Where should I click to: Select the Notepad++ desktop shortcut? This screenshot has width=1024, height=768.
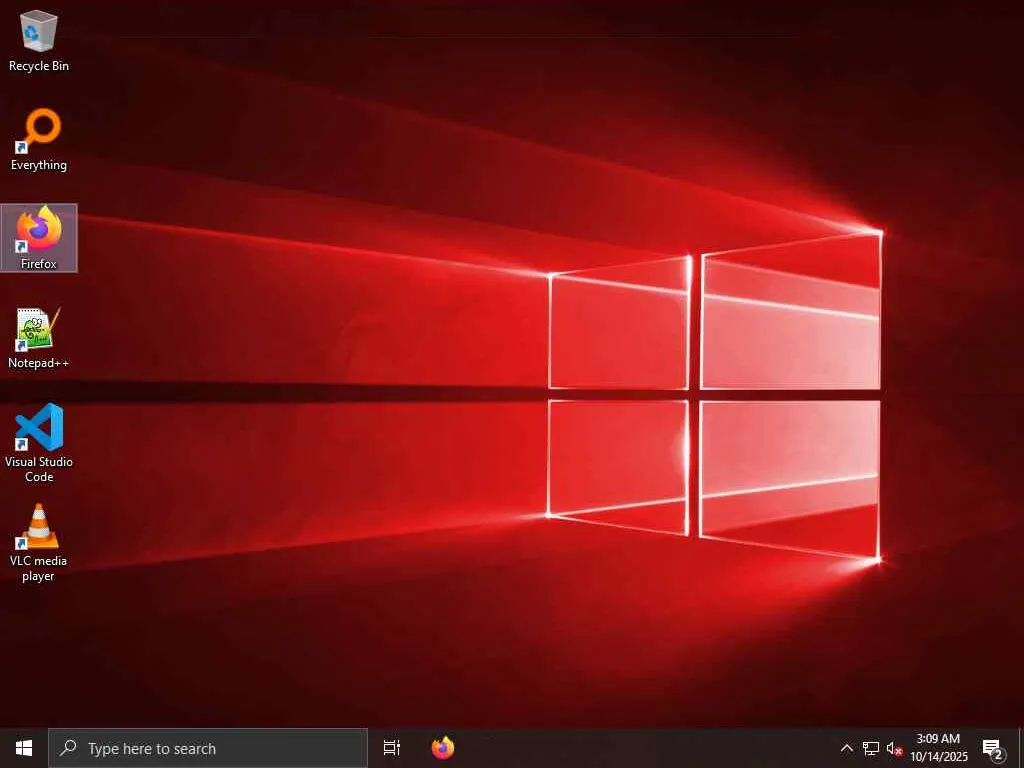click(39, 338)
